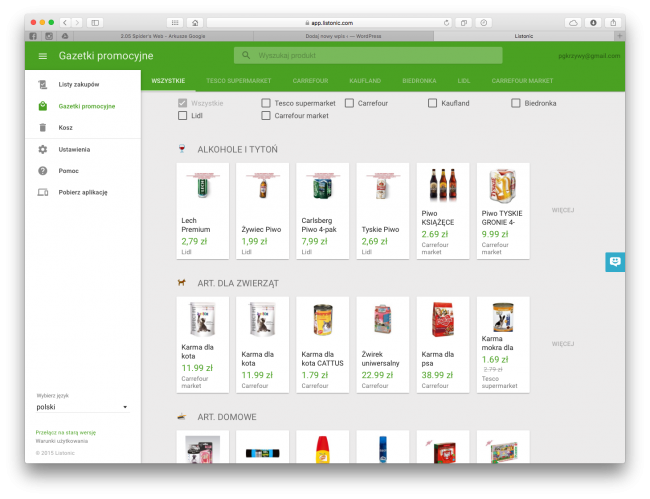The width and height of the screenshot is (650, 499).
Task: Open Żwirek uniwersalny product card
Action: (x=383, y=345)
